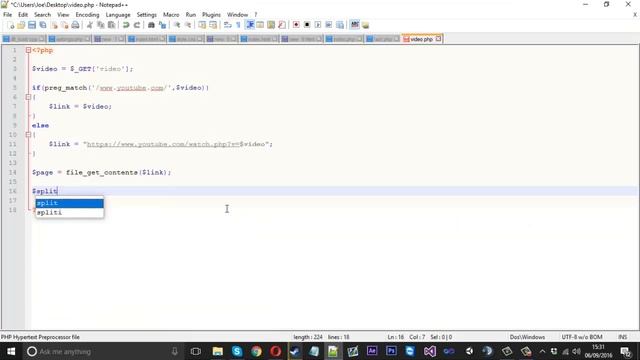Screen dimensions: 640x360
Task: Open the Language menu
Action: [118, 15]
